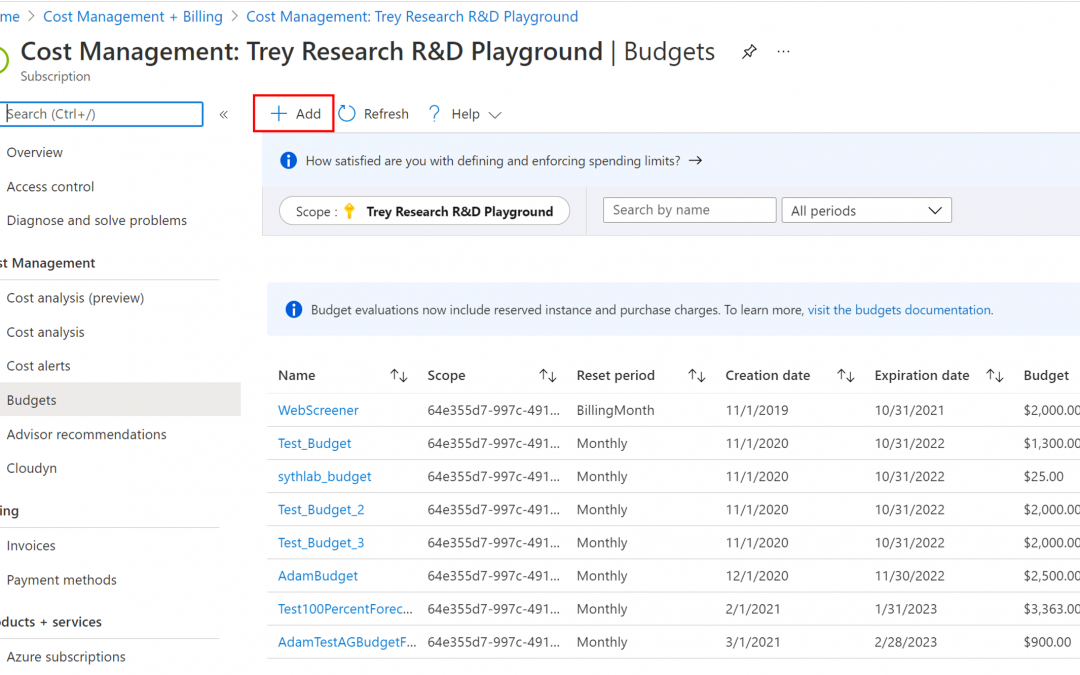Viewport: 1080px width, 675px height.
Task: Sort the table by Expiration date
Action: [995, 375]
